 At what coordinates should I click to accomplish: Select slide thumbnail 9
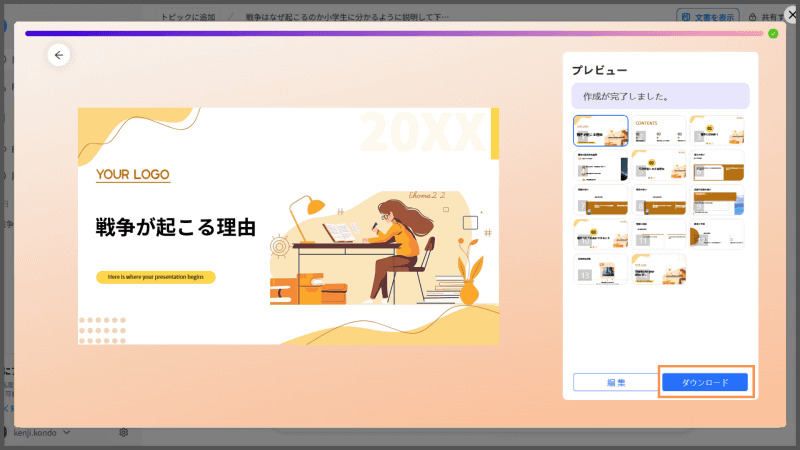(x=717, y=200)
